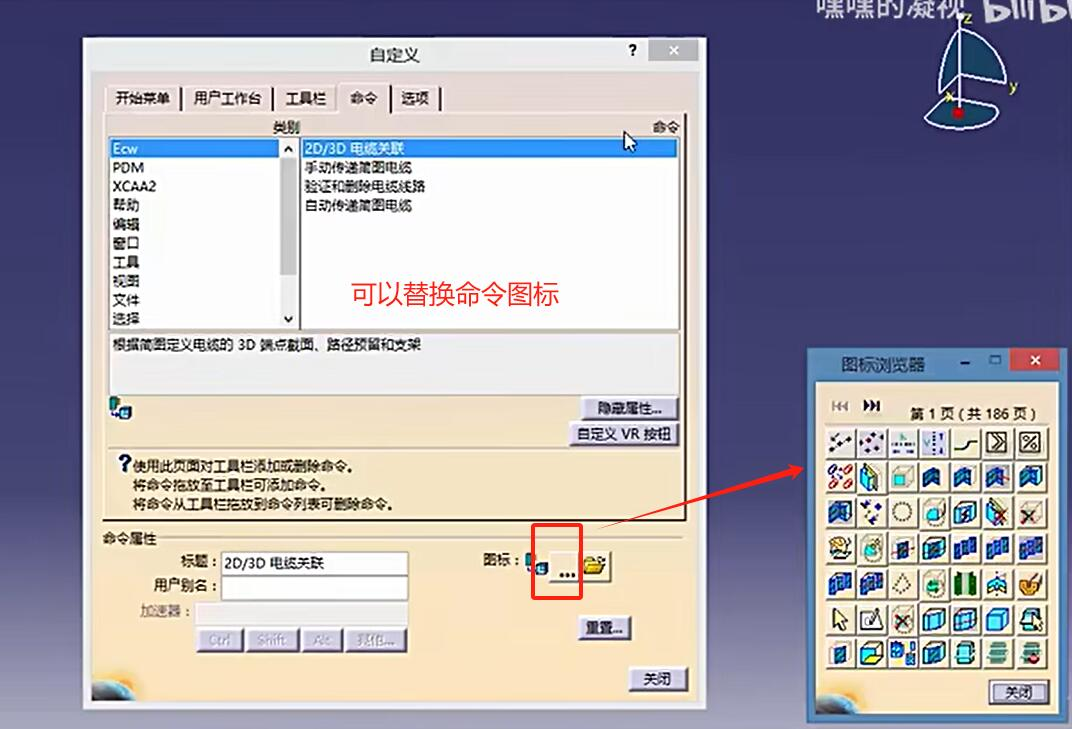Select the 文件 category
The height and width of the screenshot is (729, 1072).
click(194, 300)
